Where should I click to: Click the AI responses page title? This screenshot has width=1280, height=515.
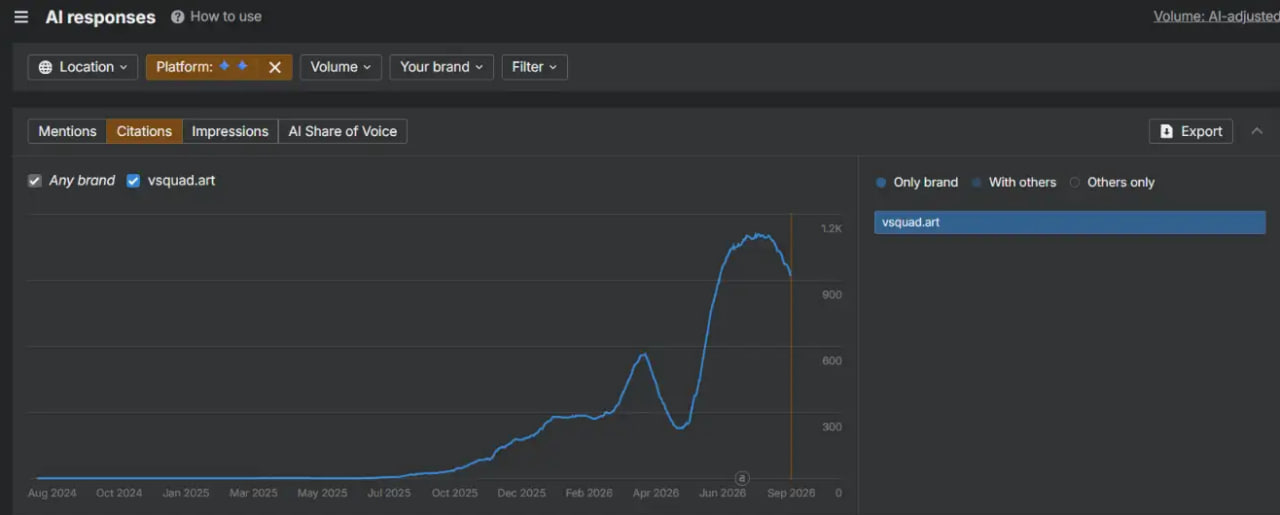(x=100, y=17)
